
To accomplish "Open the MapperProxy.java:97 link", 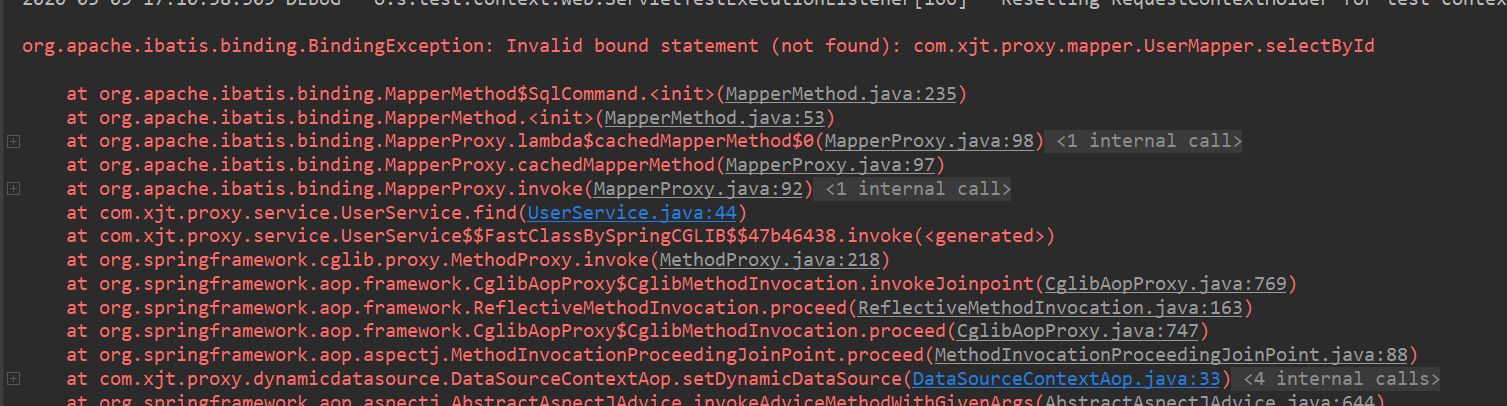I will (x=830, y=165).
